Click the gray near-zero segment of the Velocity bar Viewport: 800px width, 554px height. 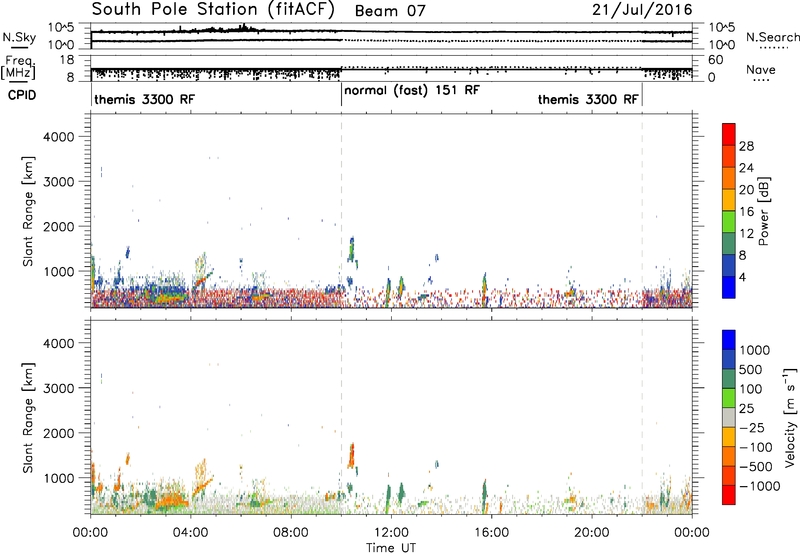729,417
